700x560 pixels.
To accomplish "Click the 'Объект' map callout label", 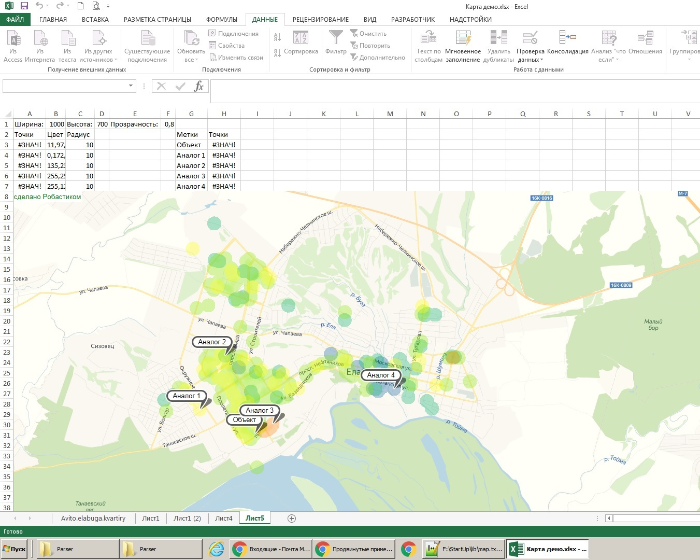I will pos(244,420).
